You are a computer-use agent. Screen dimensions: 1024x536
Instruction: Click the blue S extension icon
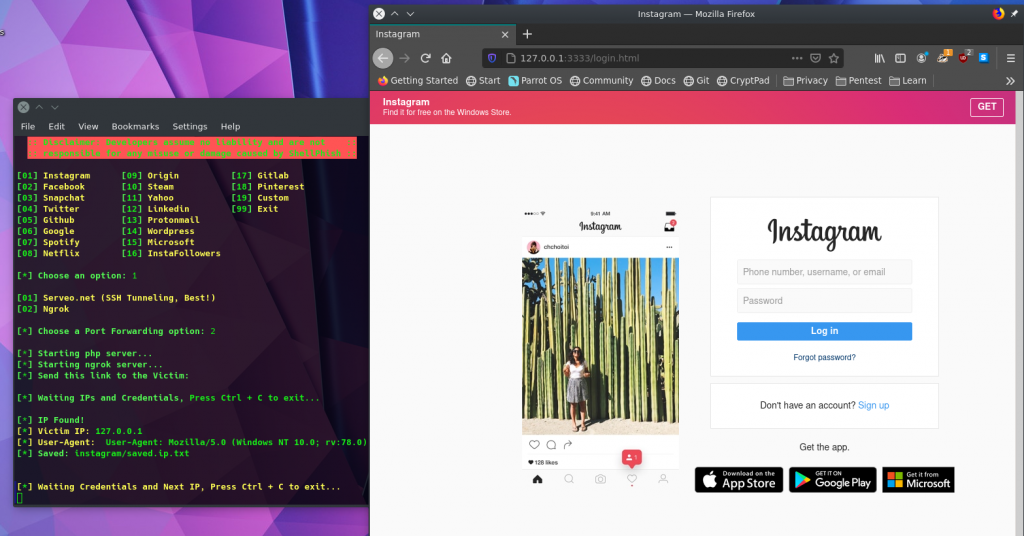(x=984, y=58)
